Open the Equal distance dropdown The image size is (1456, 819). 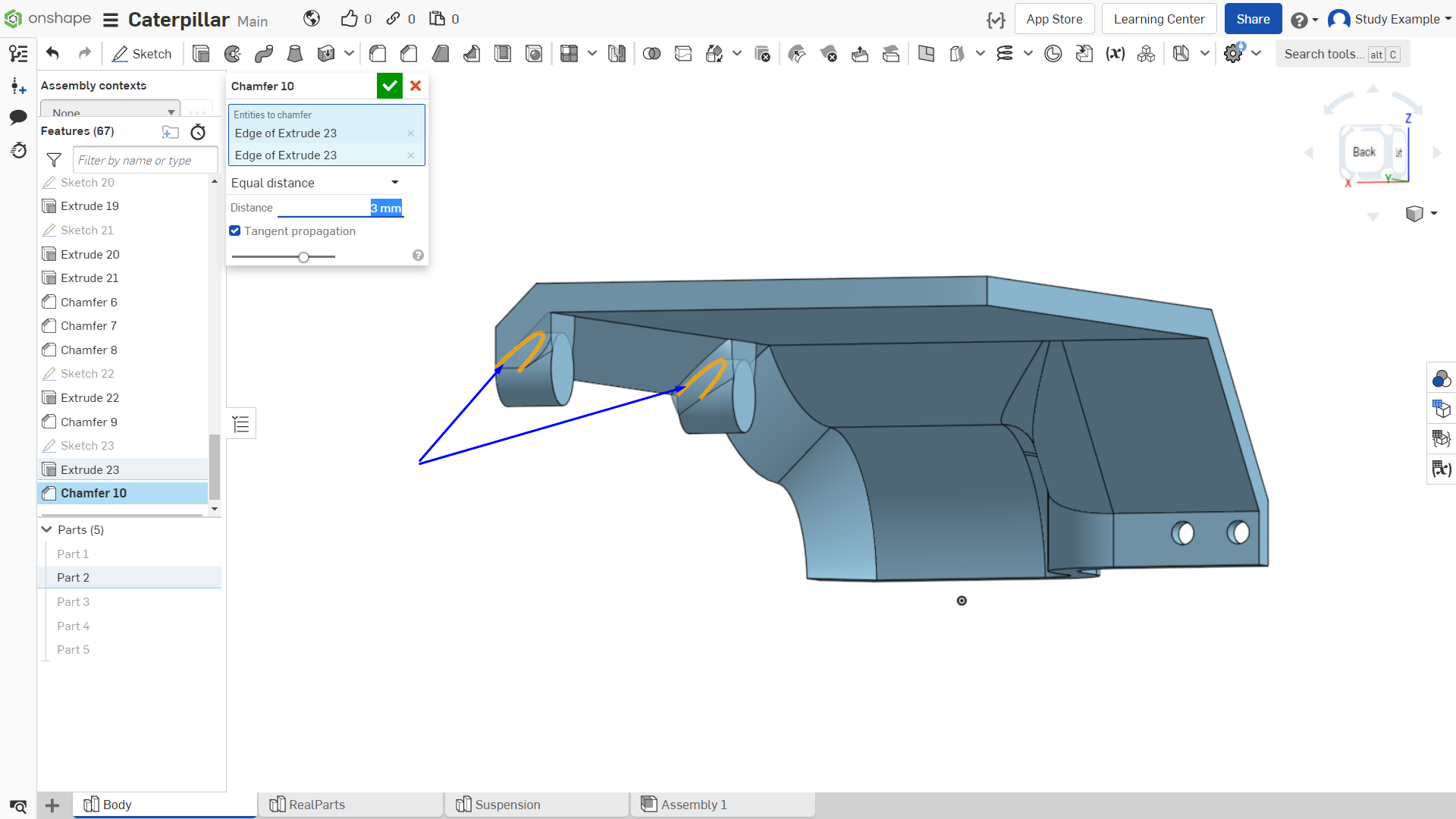(x=315, y=183)
